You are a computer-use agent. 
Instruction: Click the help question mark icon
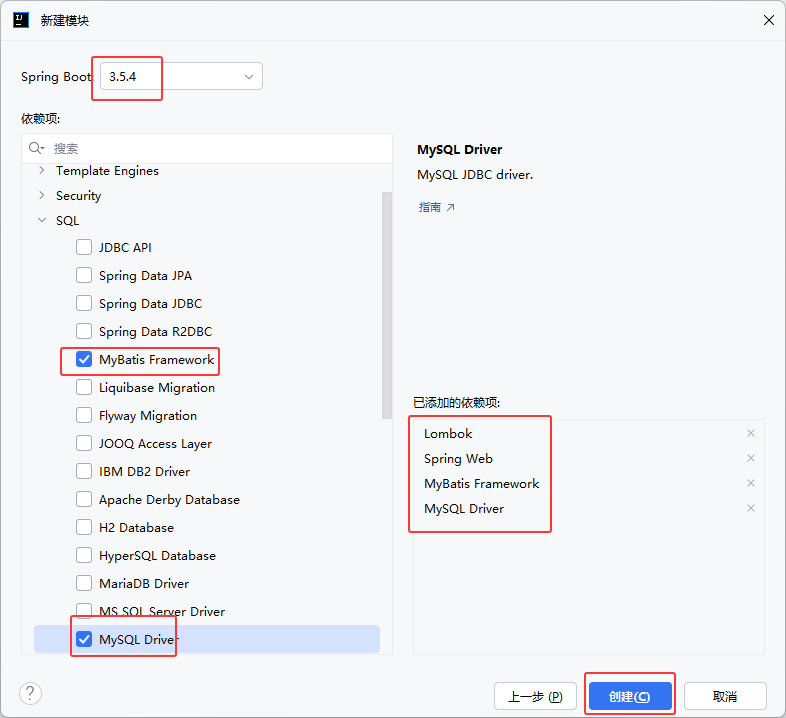click(x=31, y=694)
